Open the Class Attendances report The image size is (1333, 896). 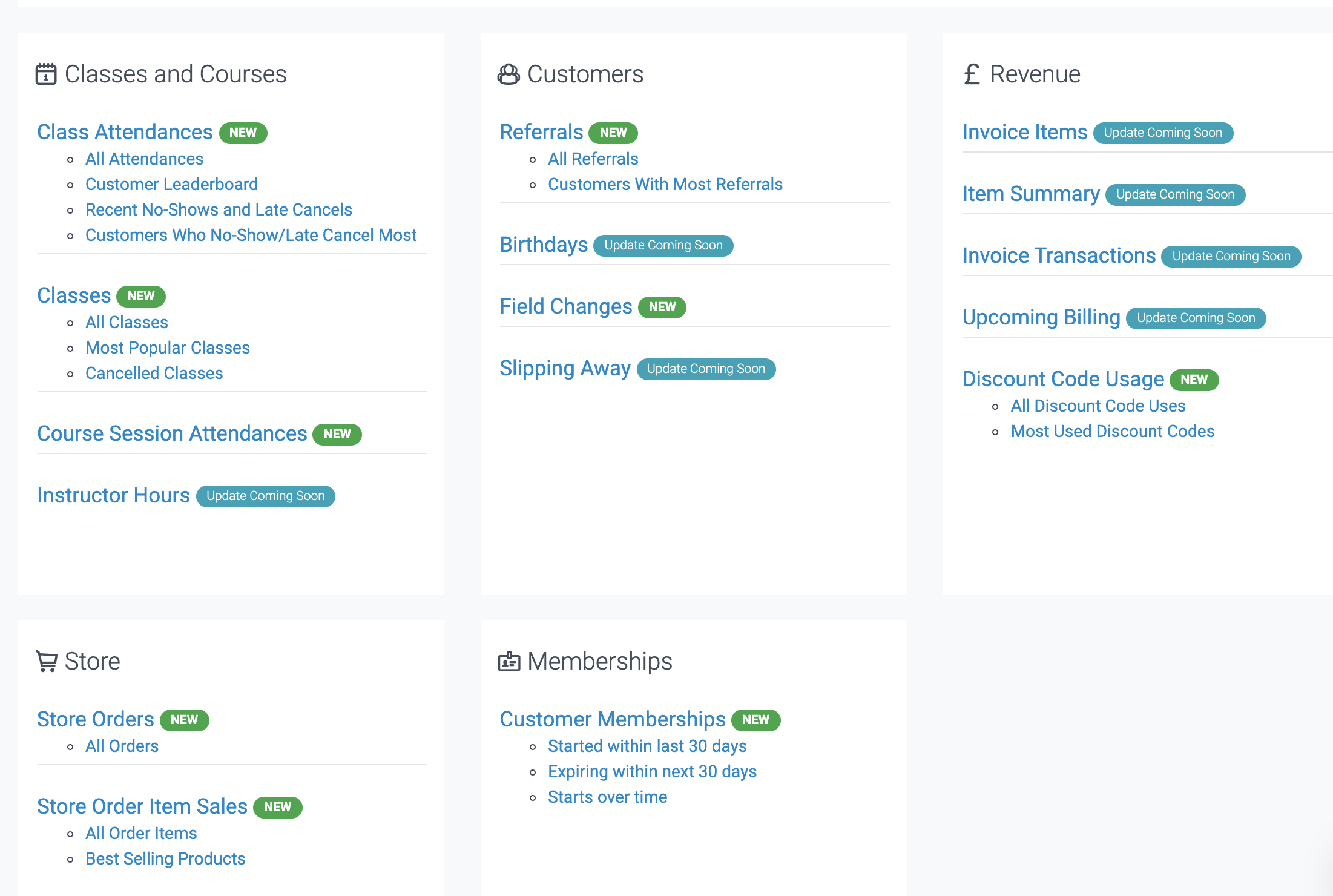click(x=125, y=132)
